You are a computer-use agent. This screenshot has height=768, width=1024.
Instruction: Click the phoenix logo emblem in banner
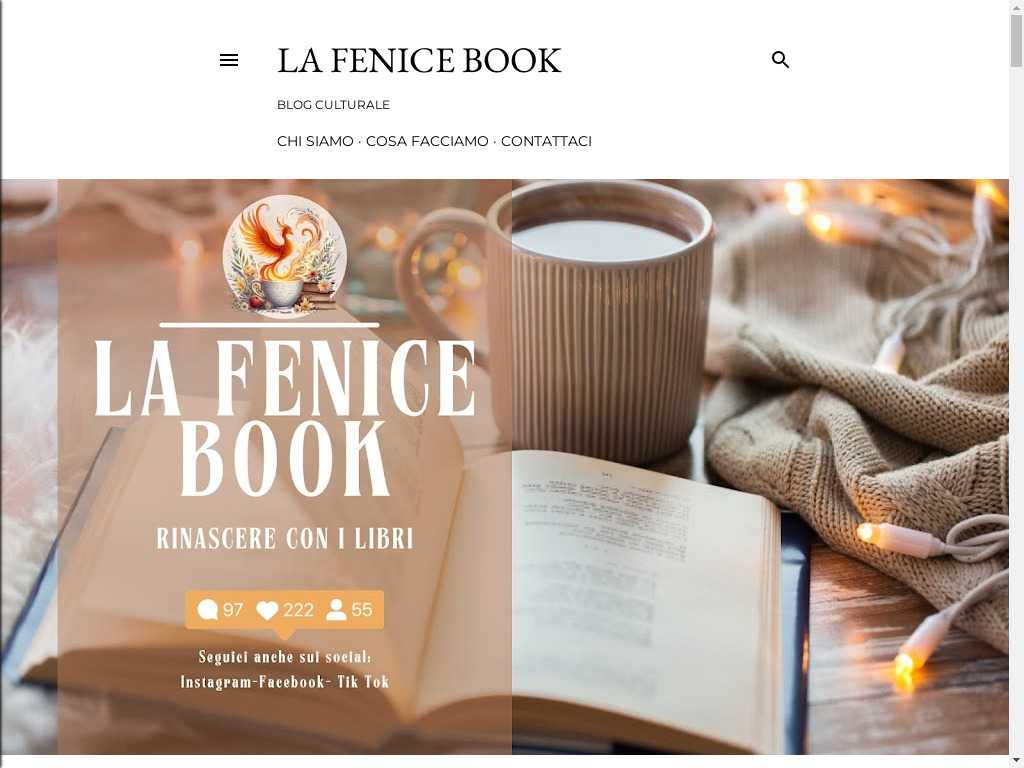285,255
